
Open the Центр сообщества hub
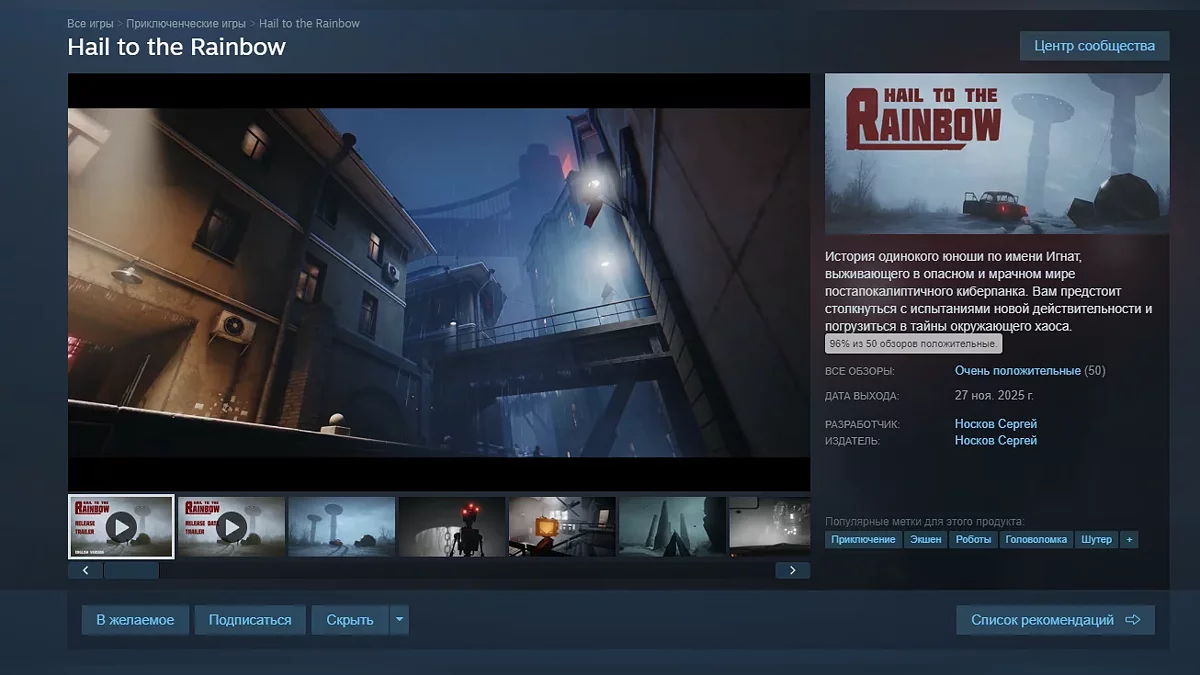[1094, 46]
